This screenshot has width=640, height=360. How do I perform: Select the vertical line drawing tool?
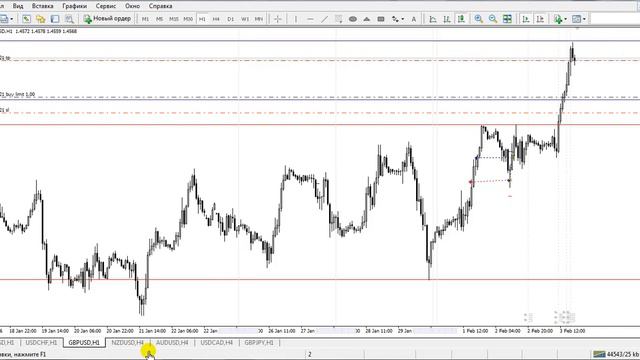click(x=296, y=19)
